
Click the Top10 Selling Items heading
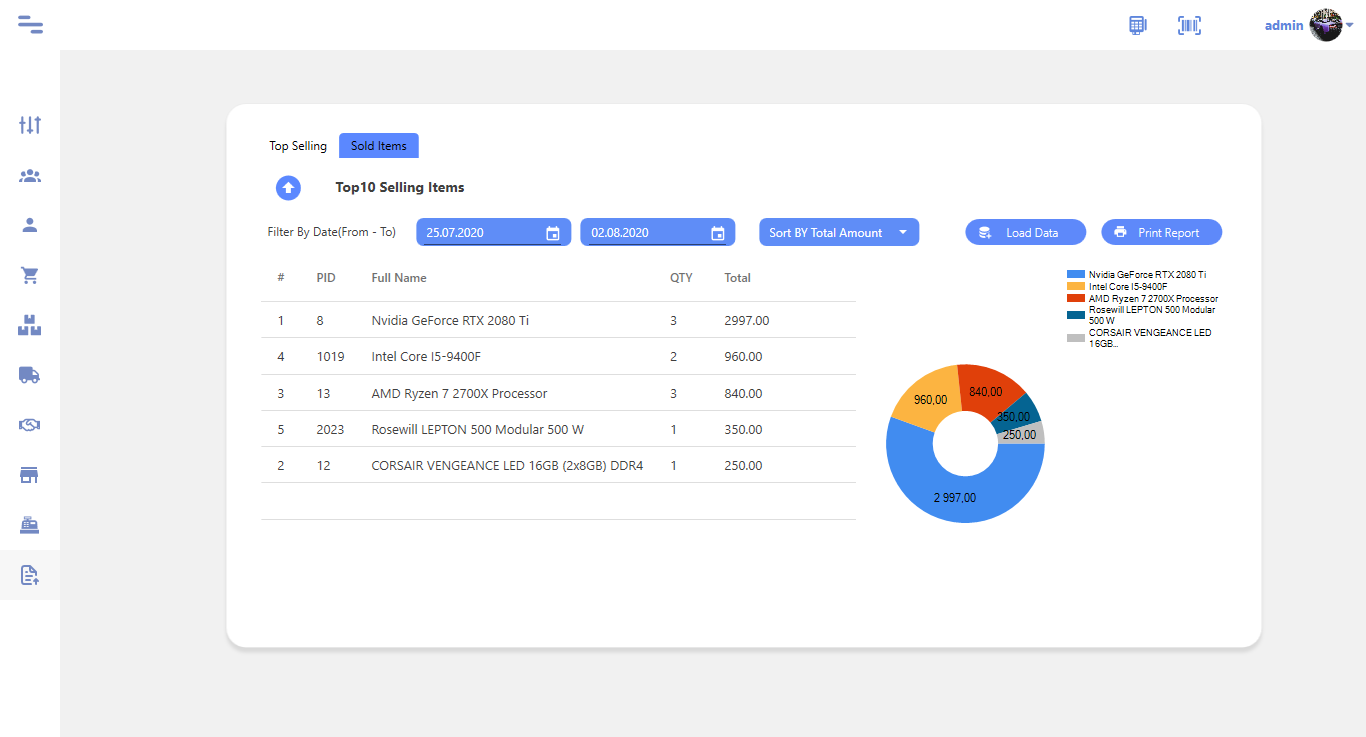[x=400, y=187]
